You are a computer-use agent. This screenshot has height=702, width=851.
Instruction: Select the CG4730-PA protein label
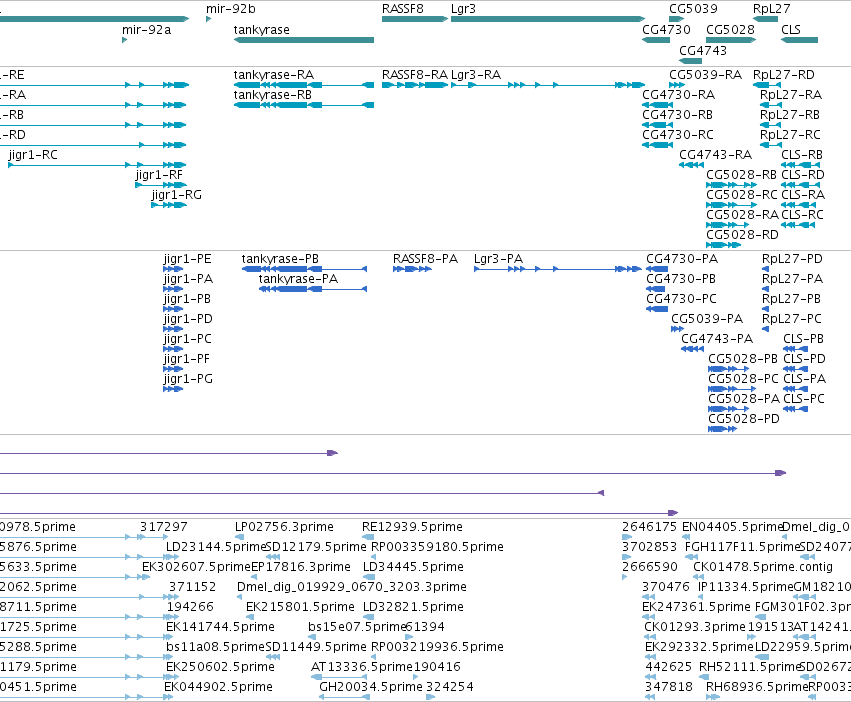point(682,258)
